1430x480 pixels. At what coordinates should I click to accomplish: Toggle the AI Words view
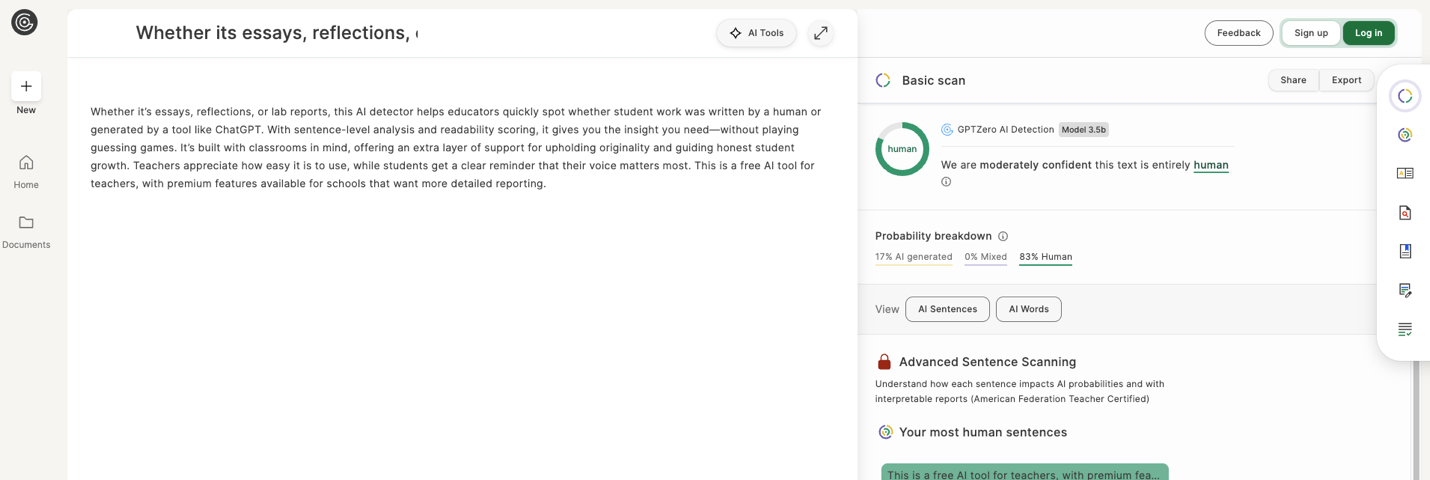click(x=1028, y=309)
